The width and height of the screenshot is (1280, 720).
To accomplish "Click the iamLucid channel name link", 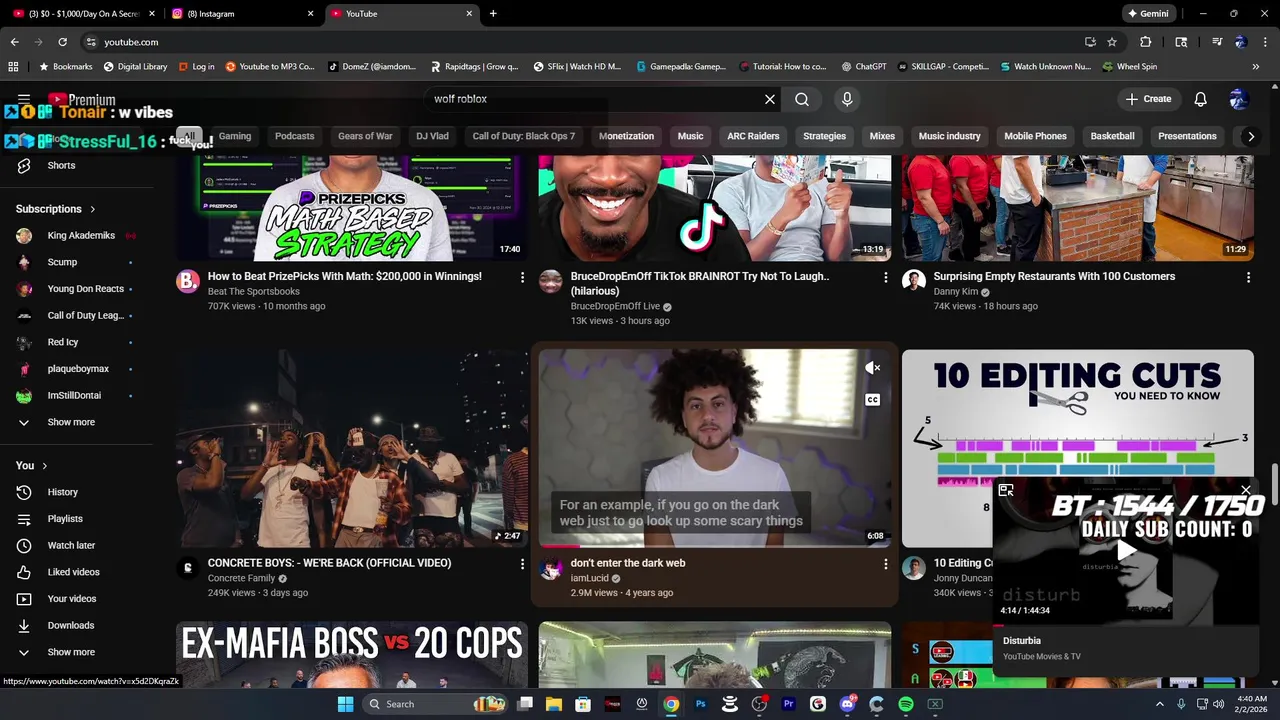I will click(589, 578).
